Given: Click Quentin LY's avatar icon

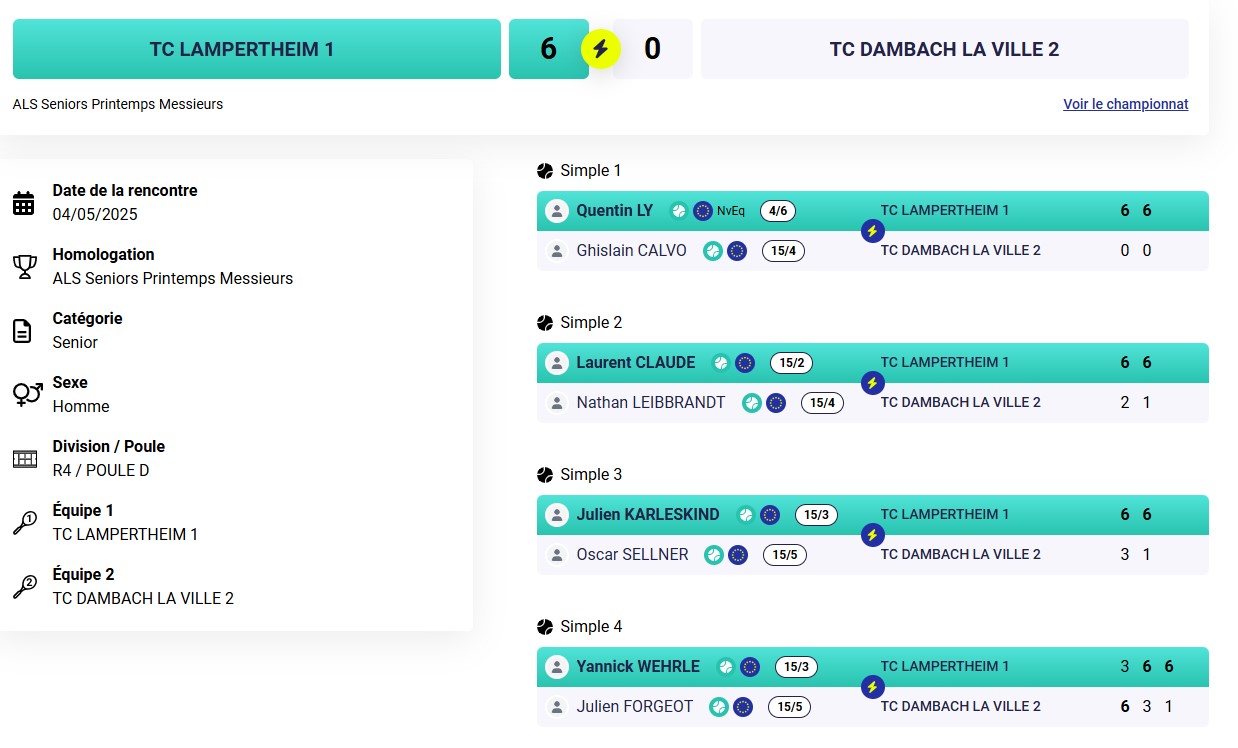Looking at the screenshot, I should point(557,211).
